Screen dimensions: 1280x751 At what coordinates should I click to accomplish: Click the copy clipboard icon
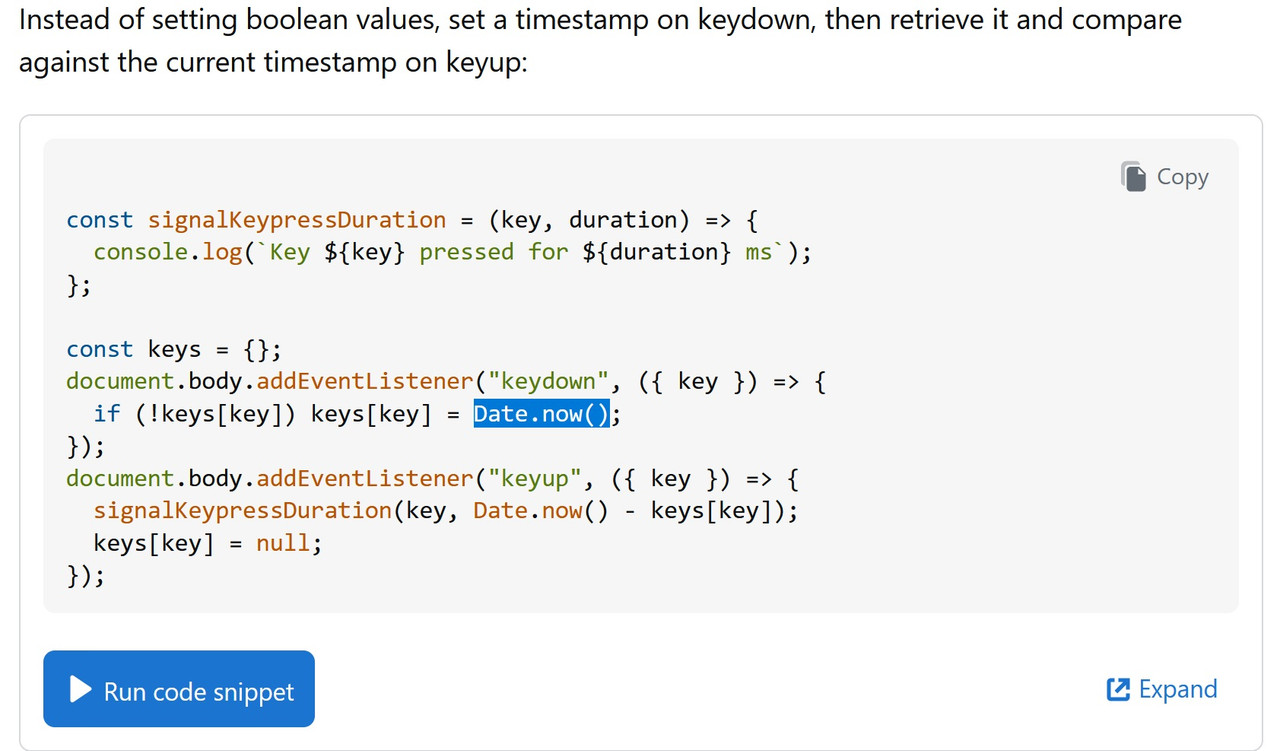tap(1133, 176)
